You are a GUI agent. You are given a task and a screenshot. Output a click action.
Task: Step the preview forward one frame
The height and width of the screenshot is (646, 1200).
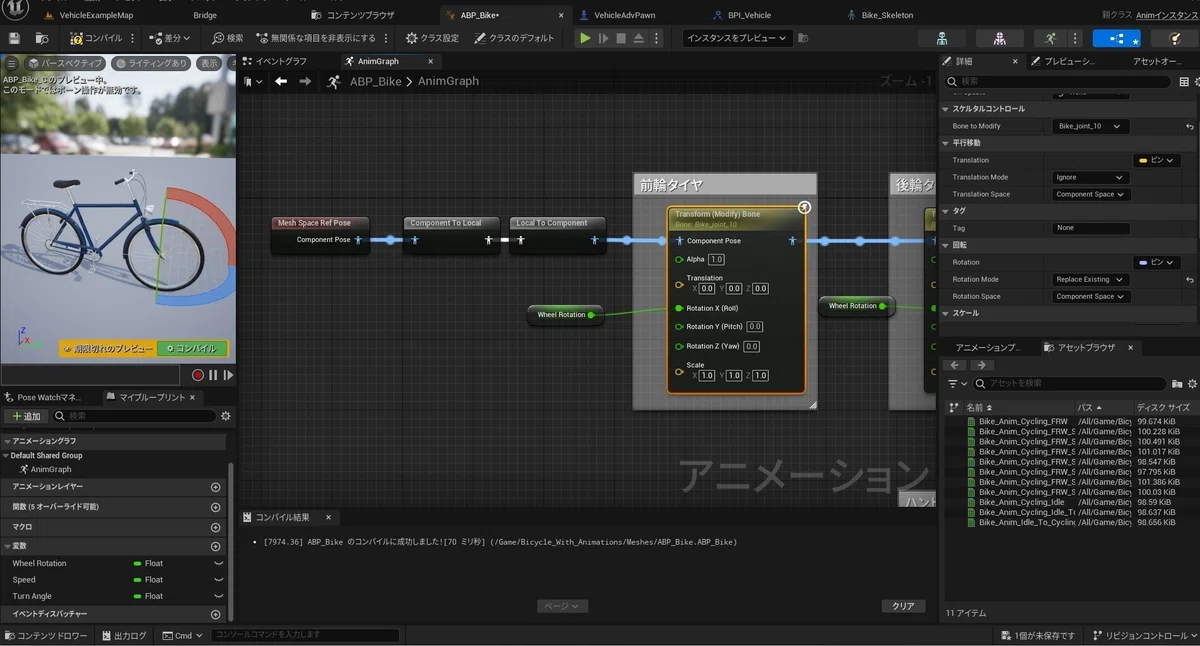[228, 375]
